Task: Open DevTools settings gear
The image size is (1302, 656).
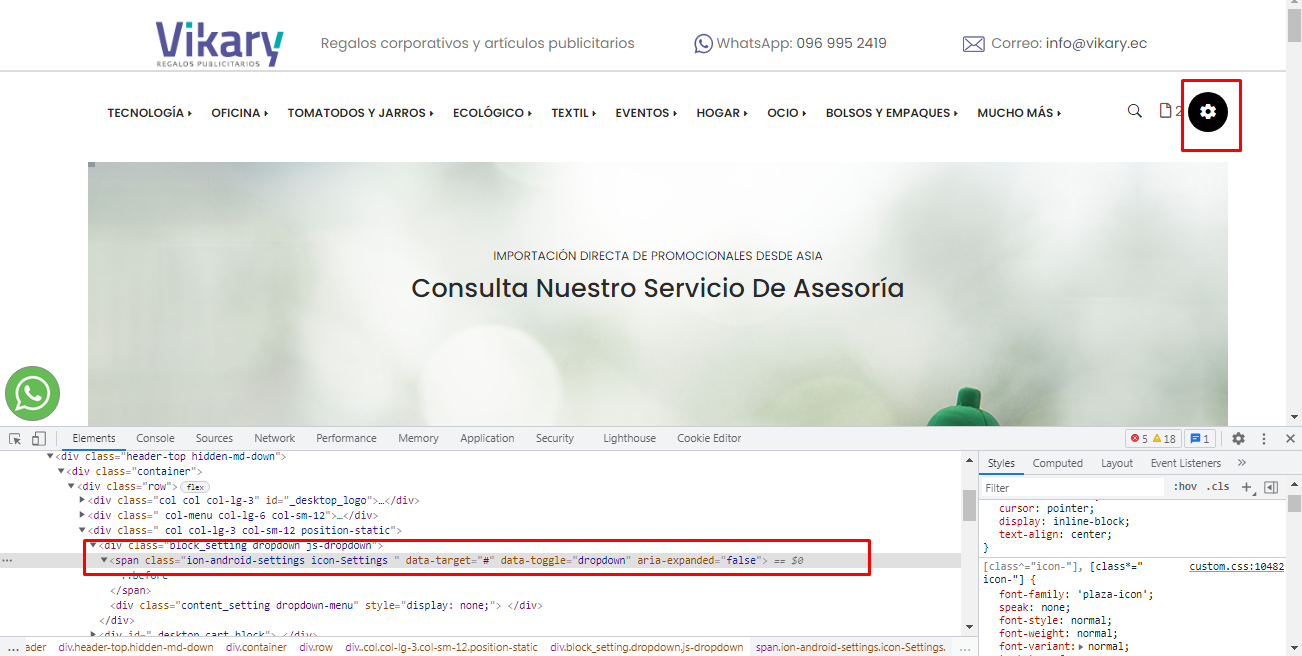Action: pos(1238,438)
